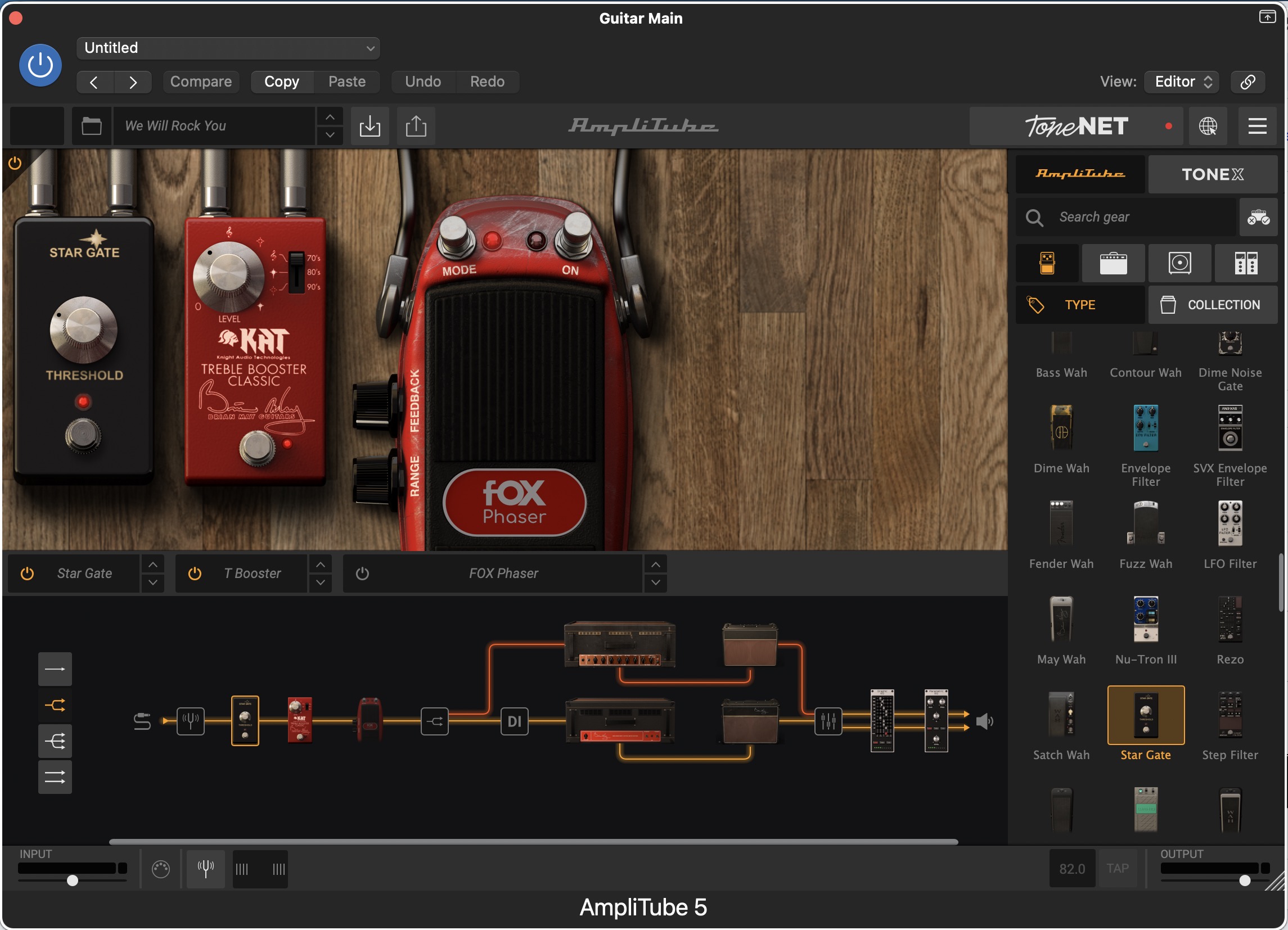Click the save preset download icon
The image size is (1288, 930).
point(370,125)
